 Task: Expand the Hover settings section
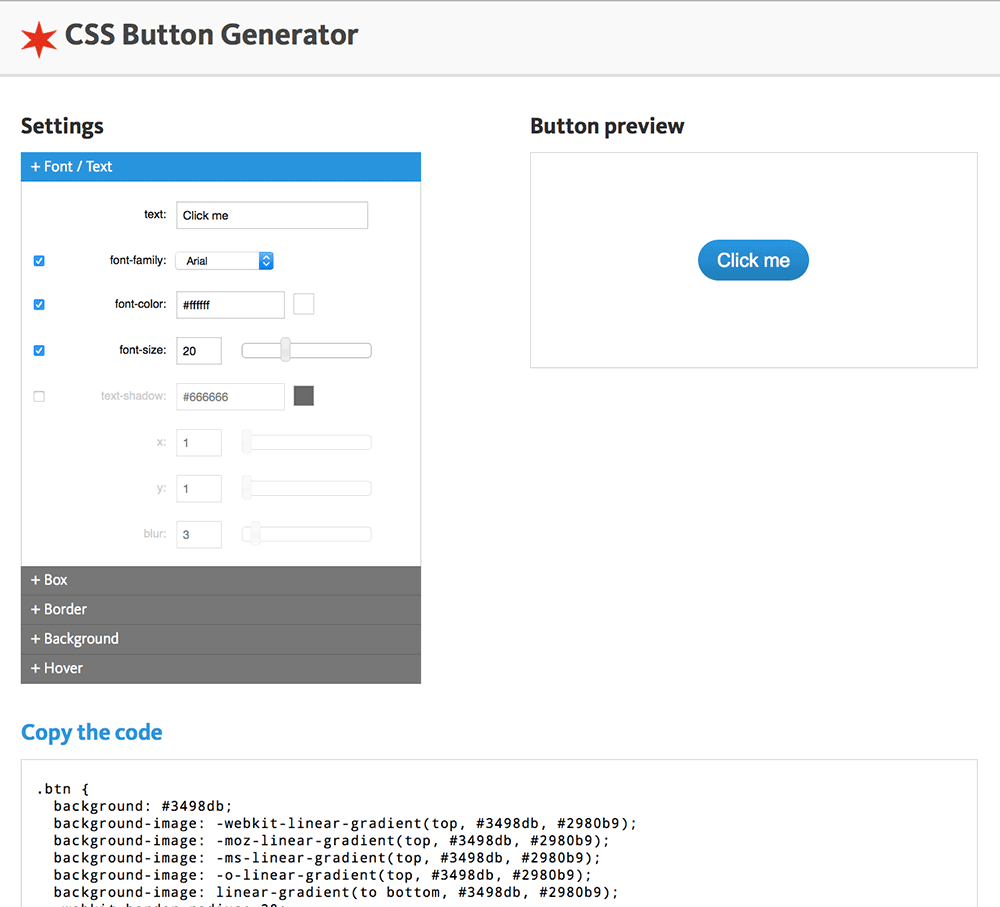point(220,668)
